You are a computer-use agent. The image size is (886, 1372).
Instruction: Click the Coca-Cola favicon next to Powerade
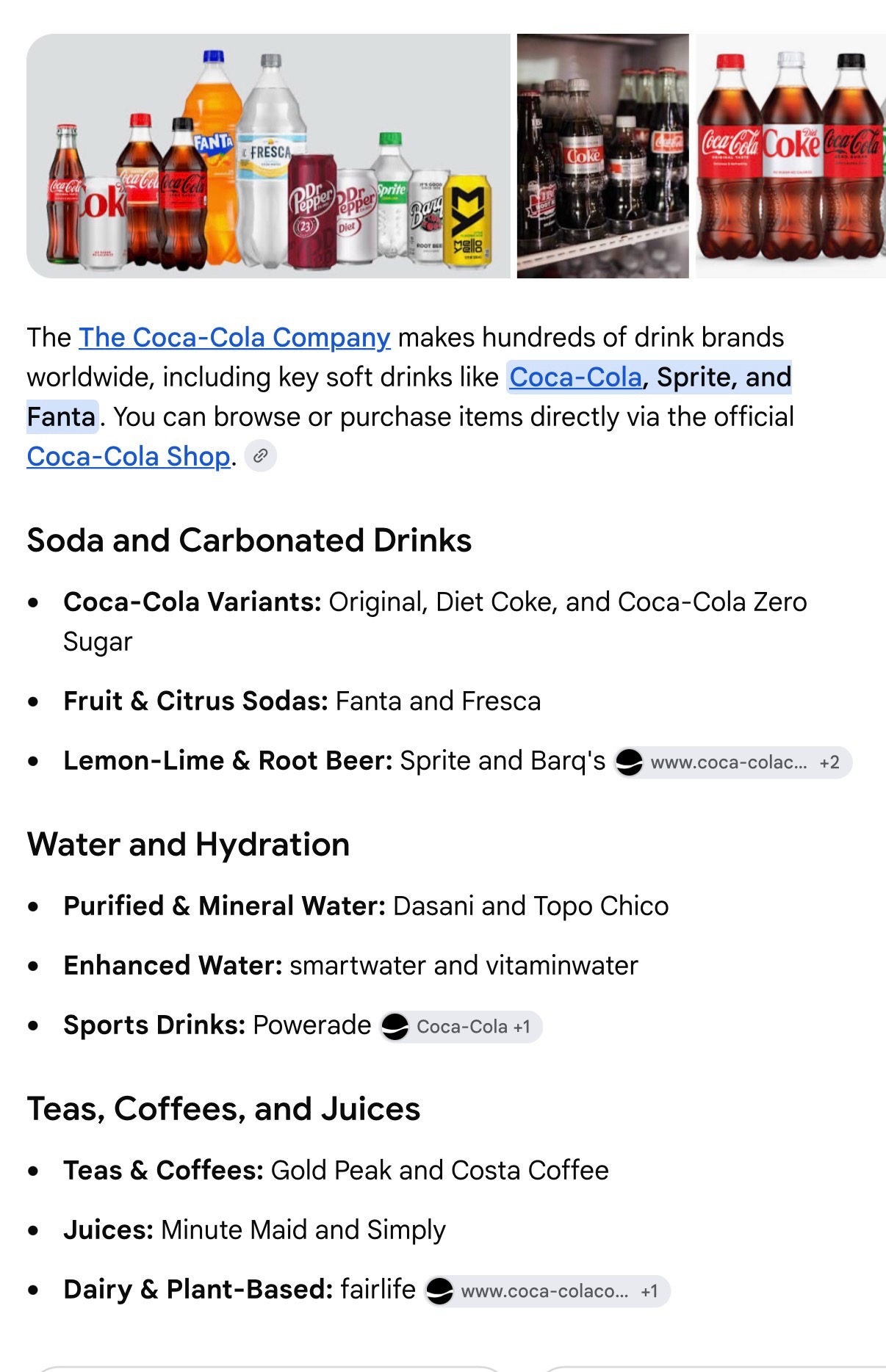(x=395, y=1027)
